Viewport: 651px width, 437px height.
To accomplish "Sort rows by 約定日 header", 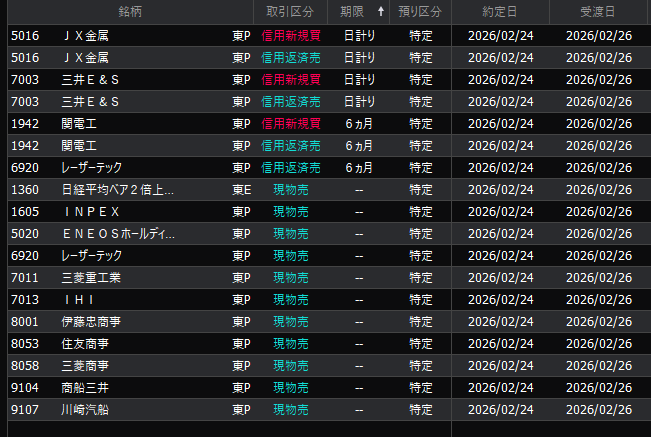I will point(500,12).
